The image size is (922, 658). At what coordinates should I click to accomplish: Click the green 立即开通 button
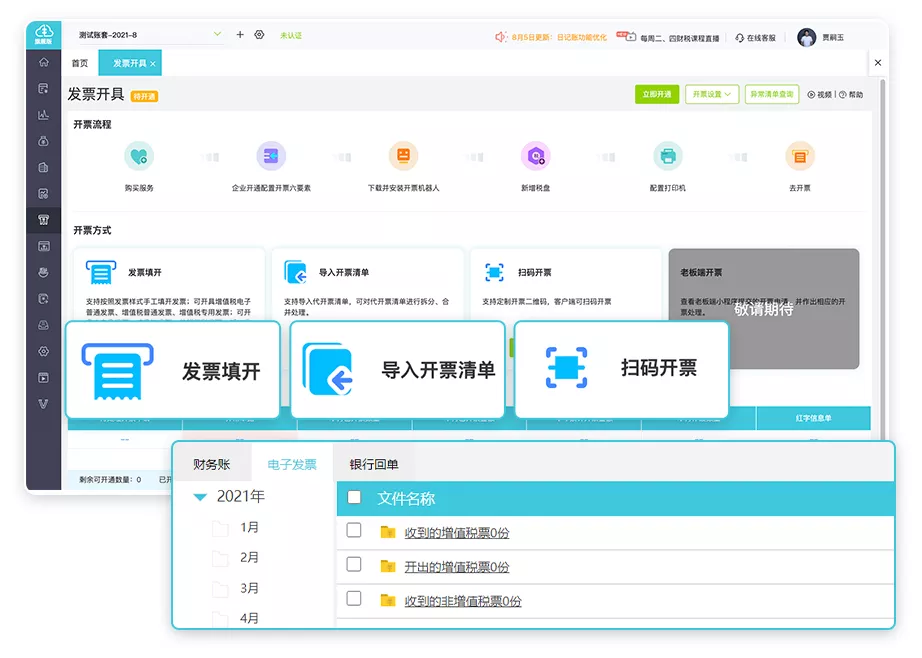656,94
